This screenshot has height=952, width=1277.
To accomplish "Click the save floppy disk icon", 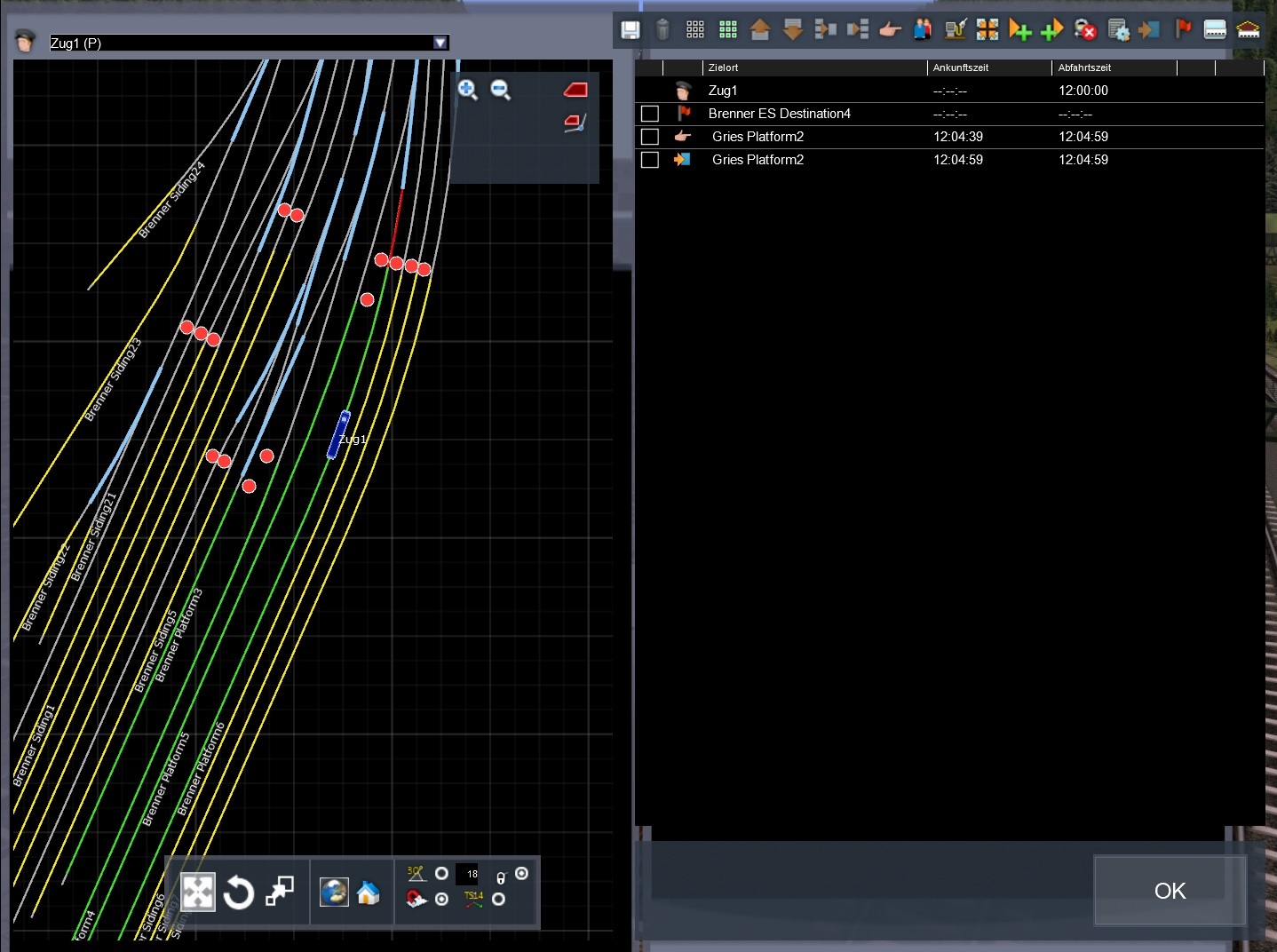I will tap(631, 30).
